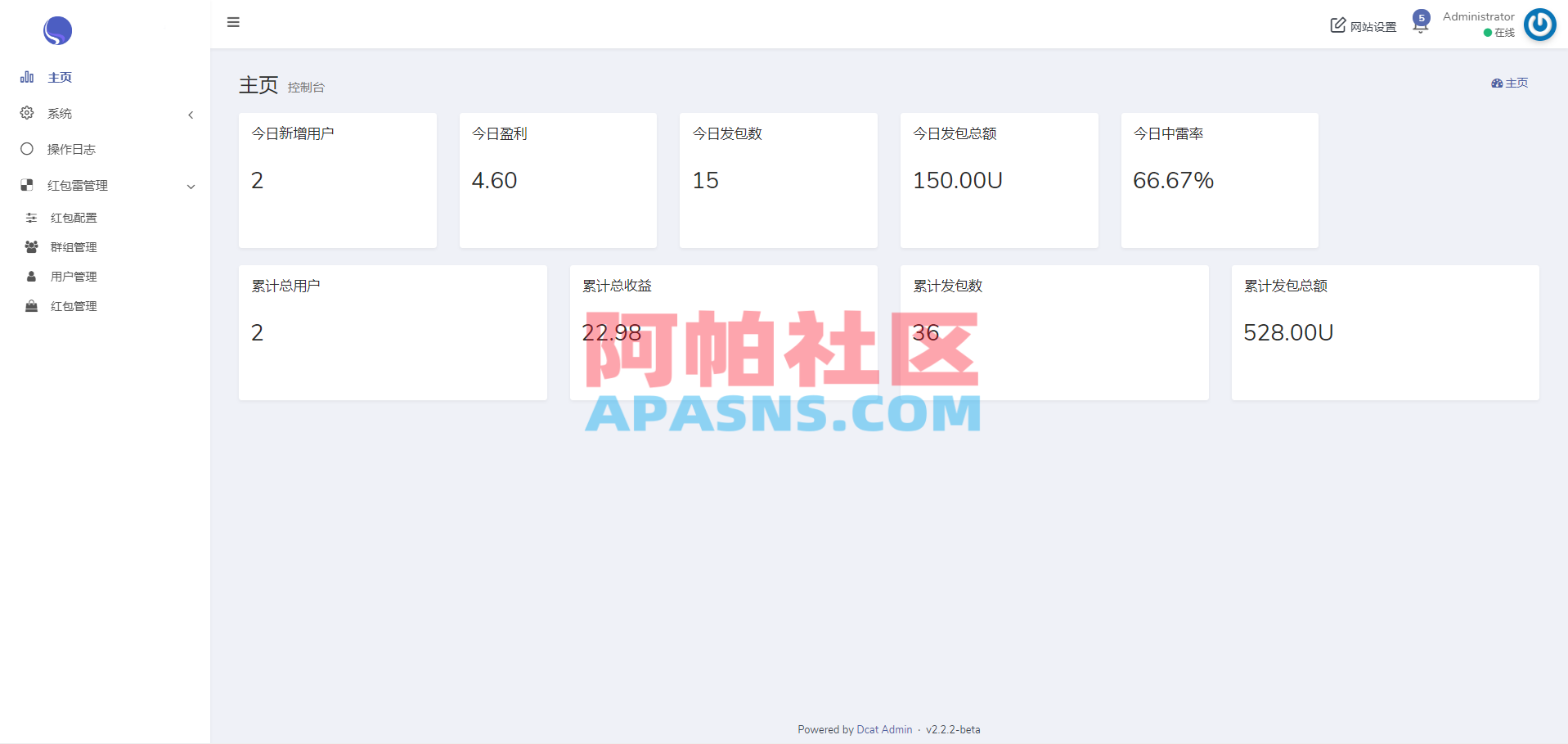The height and width of the screenshot is (744, 1568).
Task: Click the 红包雷管理 checkered icon
Action: (26, 185)
